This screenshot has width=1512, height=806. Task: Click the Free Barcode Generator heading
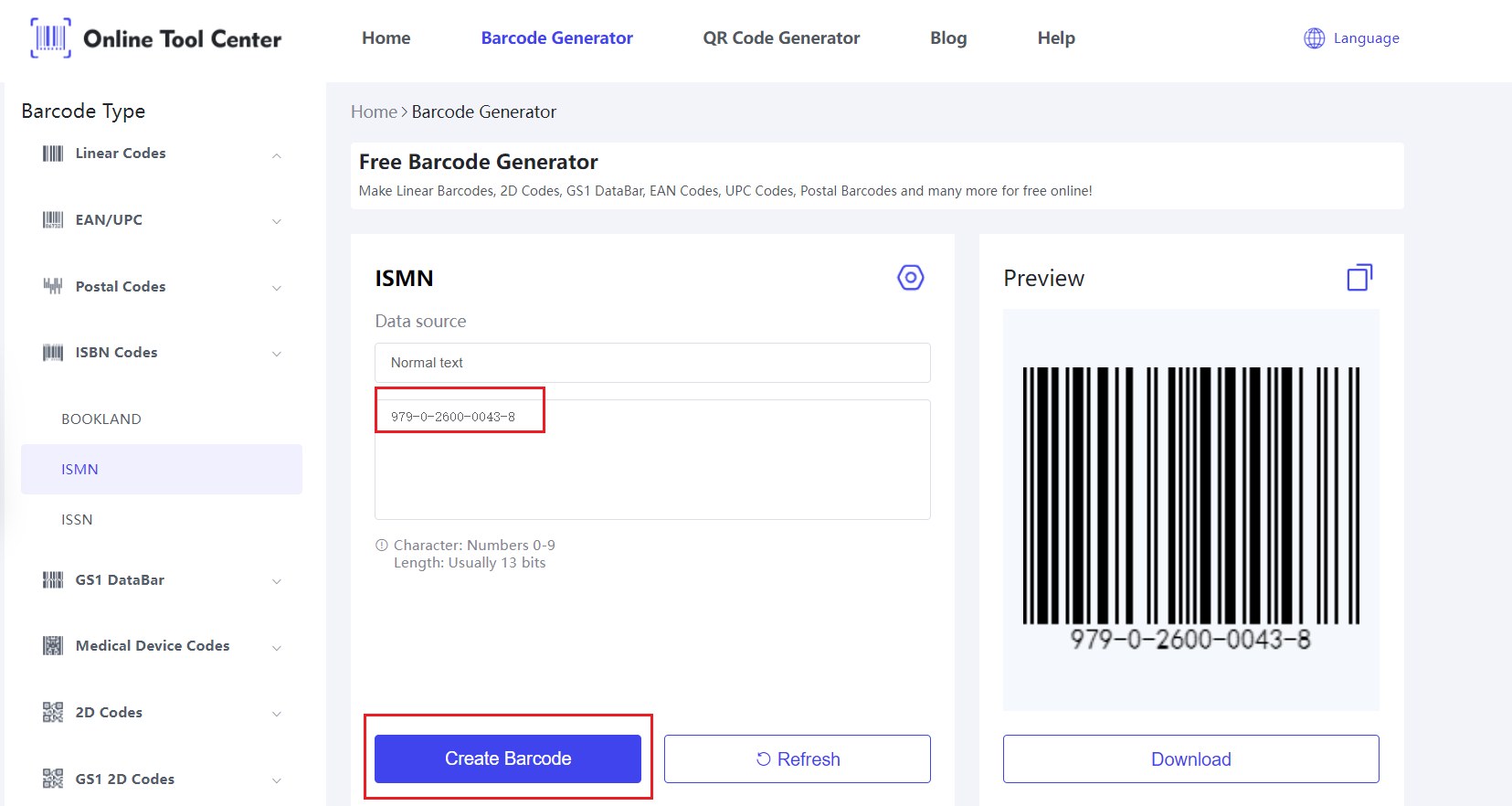[479, 162]
